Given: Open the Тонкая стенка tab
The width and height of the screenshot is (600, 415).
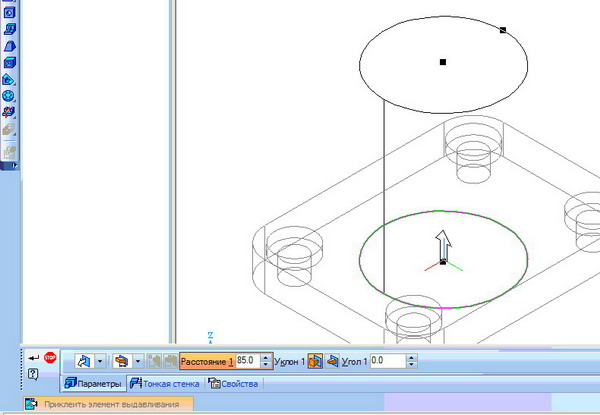Looking at the screenshot, I should (165, 384).
